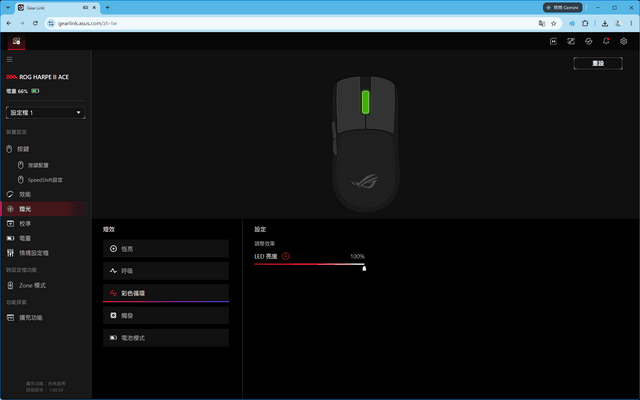Click the LED 亮度 red info icon
This screenshot has width=640, height=400.
pyautogui.click(x=286, y=256)
